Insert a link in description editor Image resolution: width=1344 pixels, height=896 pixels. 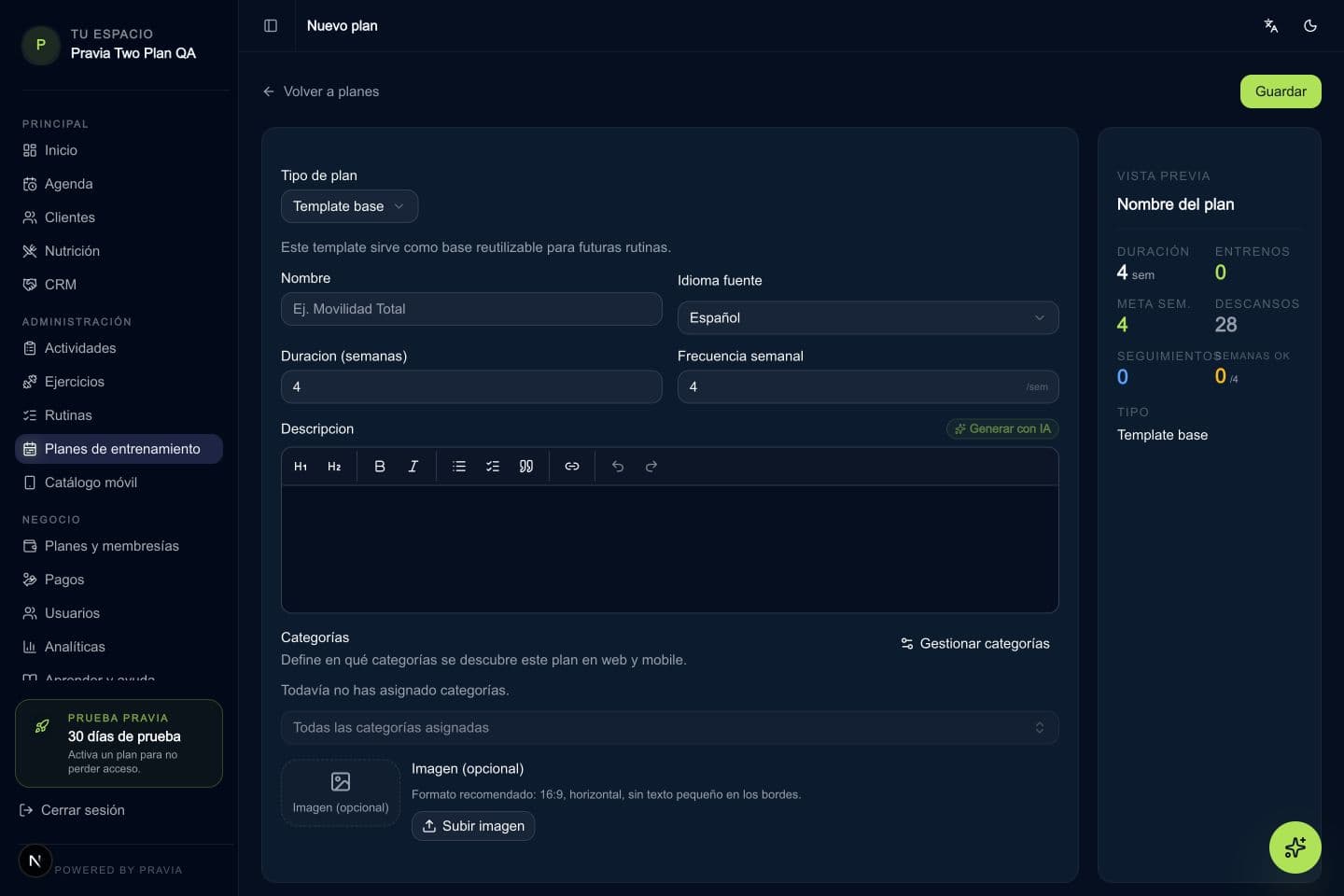[572, 467]
